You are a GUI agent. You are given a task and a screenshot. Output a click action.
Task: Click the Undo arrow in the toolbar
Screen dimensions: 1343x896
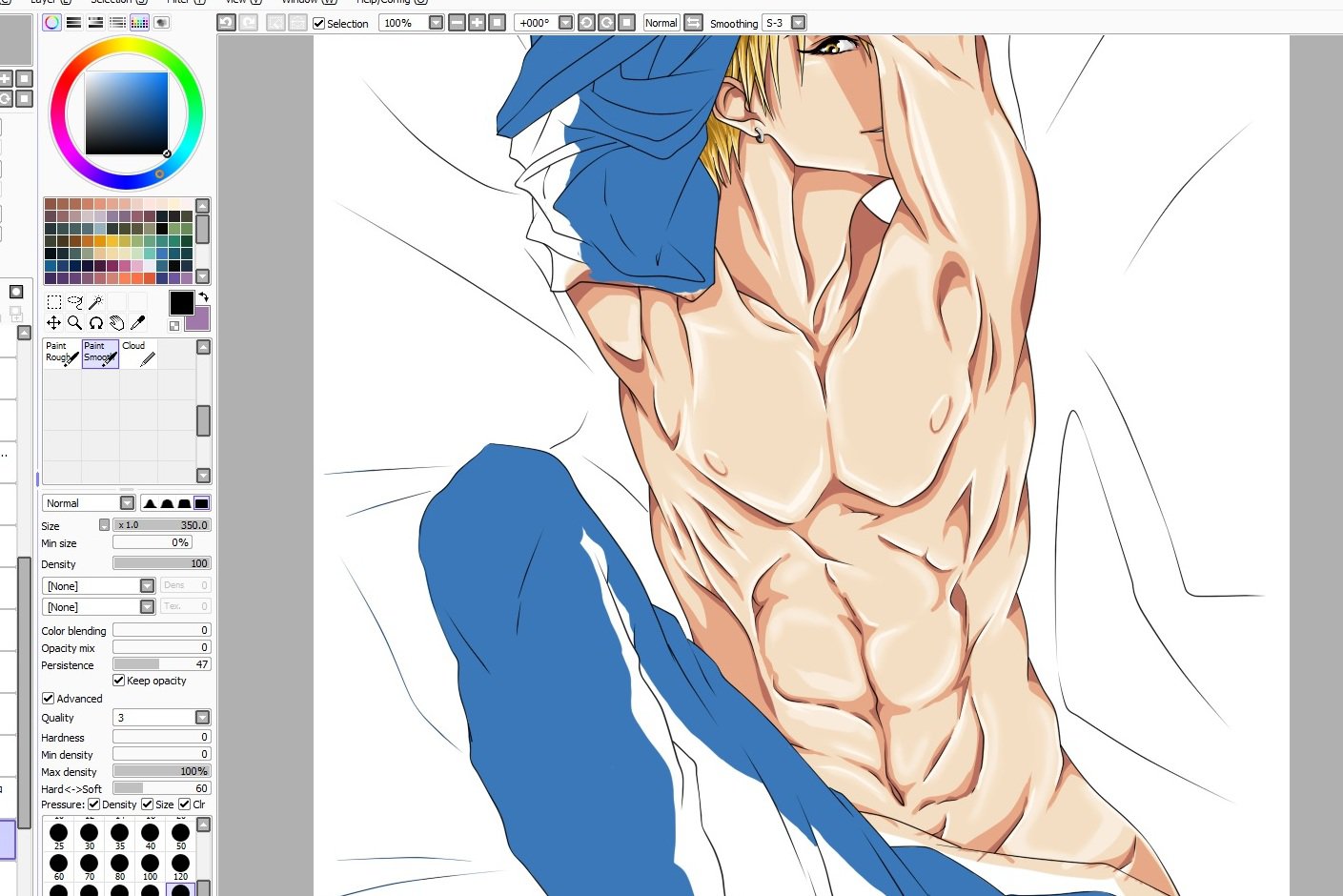coord(226,22)
